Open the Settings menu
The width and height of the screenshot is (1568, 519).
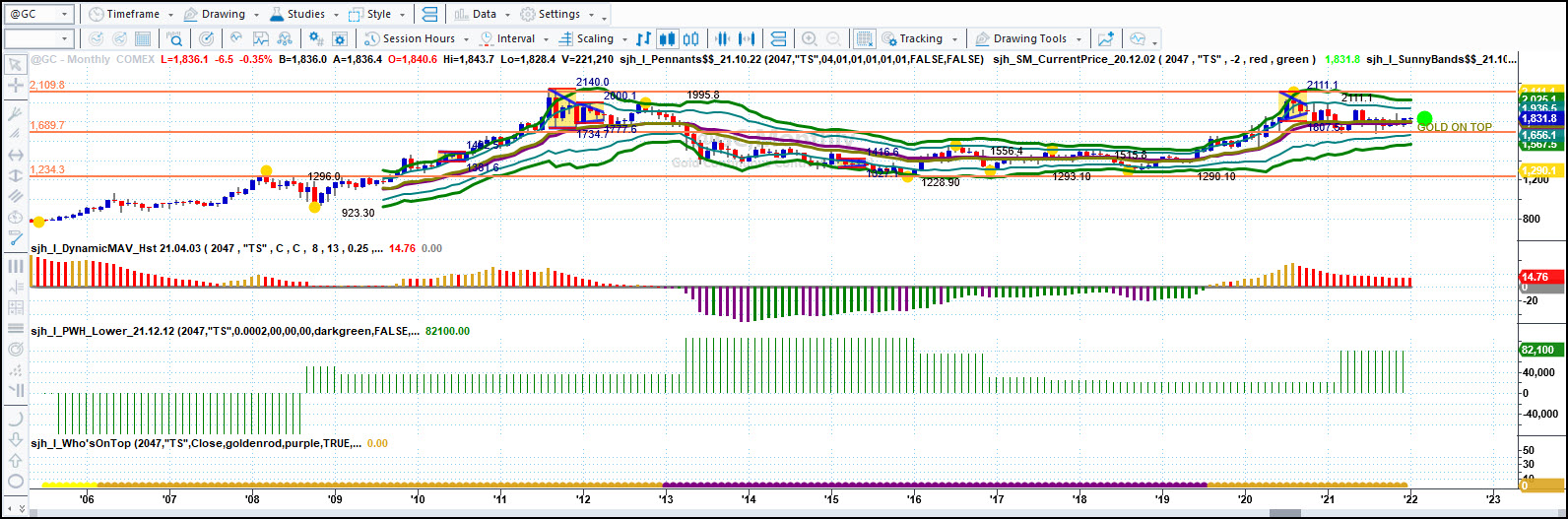[x=558, y=15]
